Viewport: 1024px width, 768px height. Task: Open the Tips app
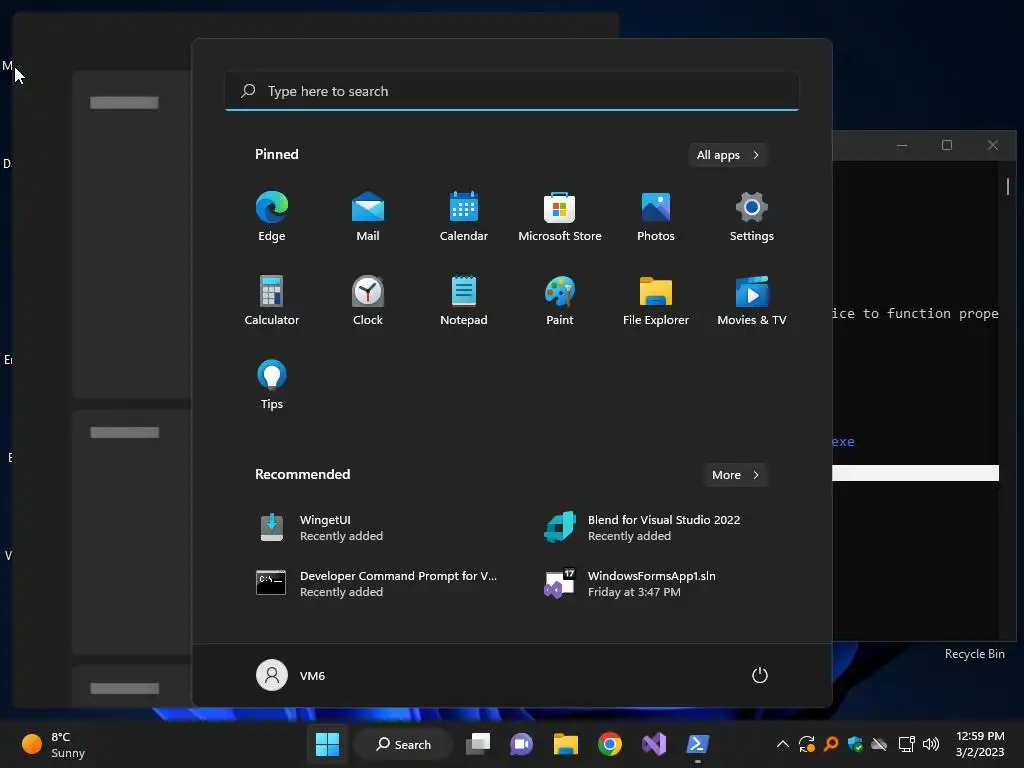pos(272,385)
